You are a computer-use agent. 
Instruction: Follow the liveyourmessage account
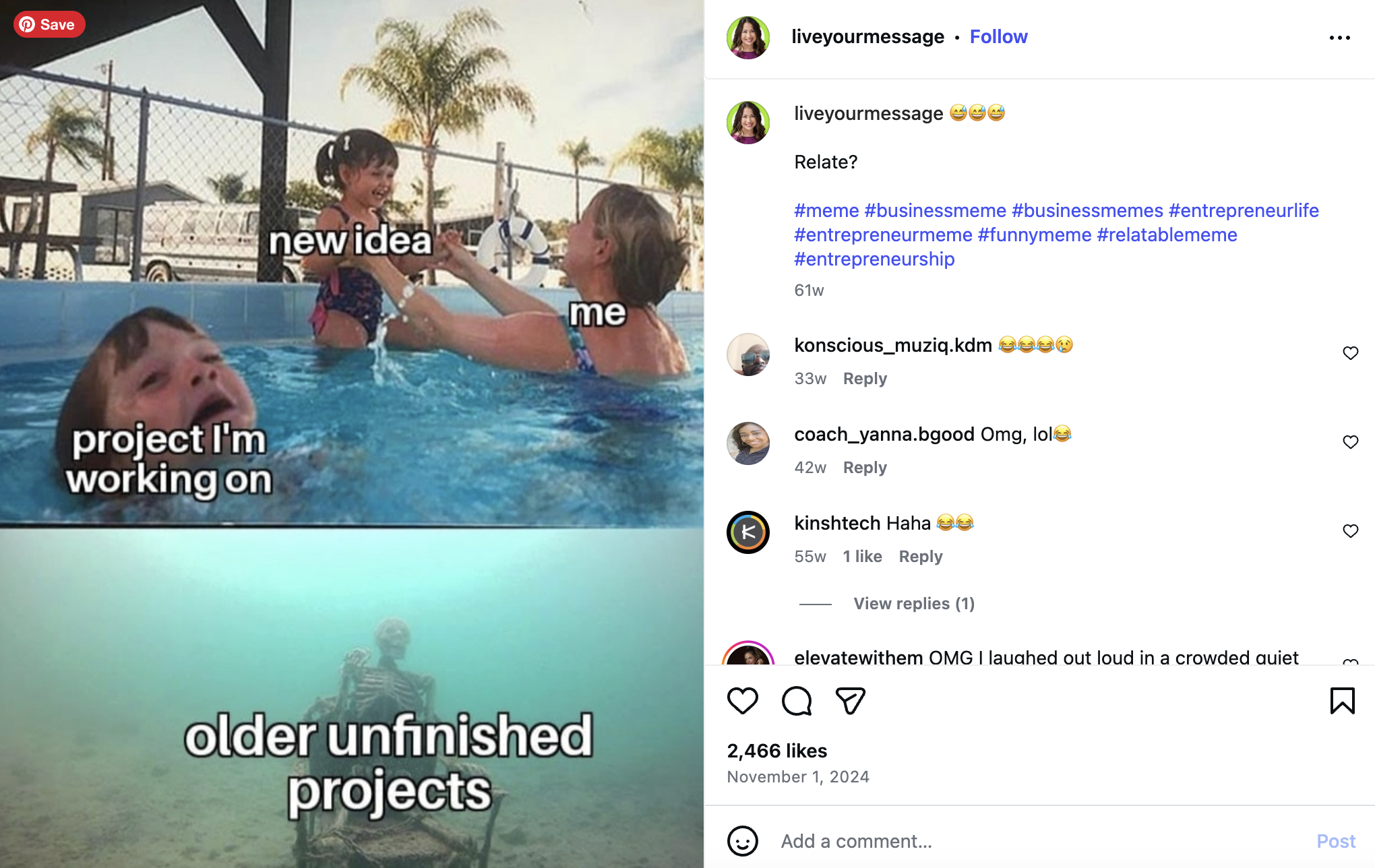point(998,37)
